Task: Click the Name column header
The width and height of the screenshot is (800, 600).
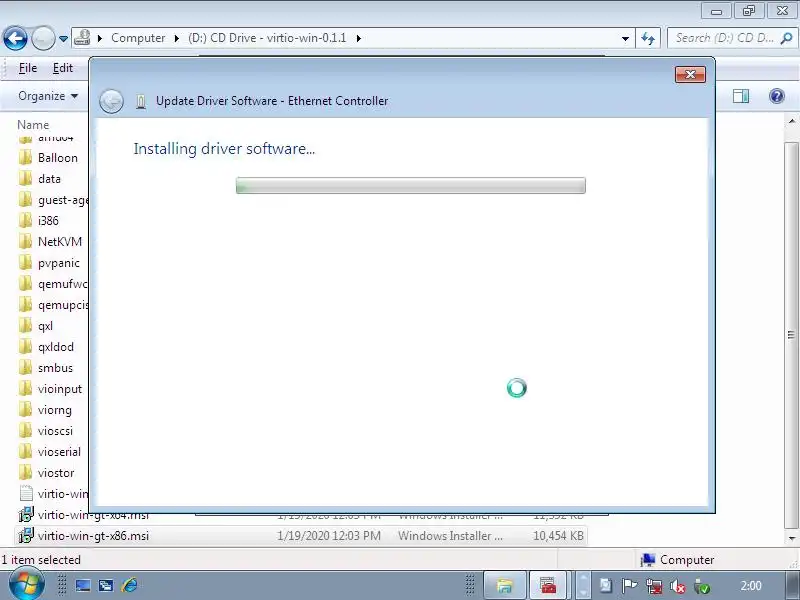Action: (33, 124)
